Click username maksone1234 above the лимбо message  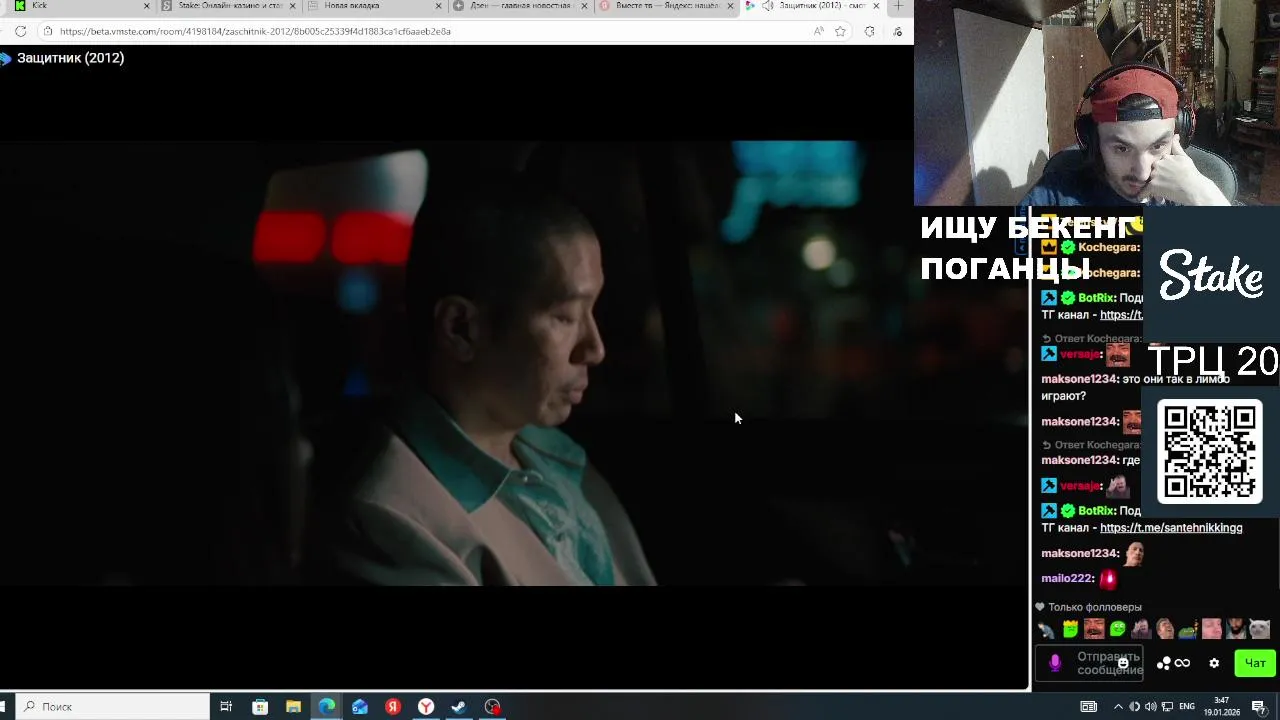click(1079, 379)
